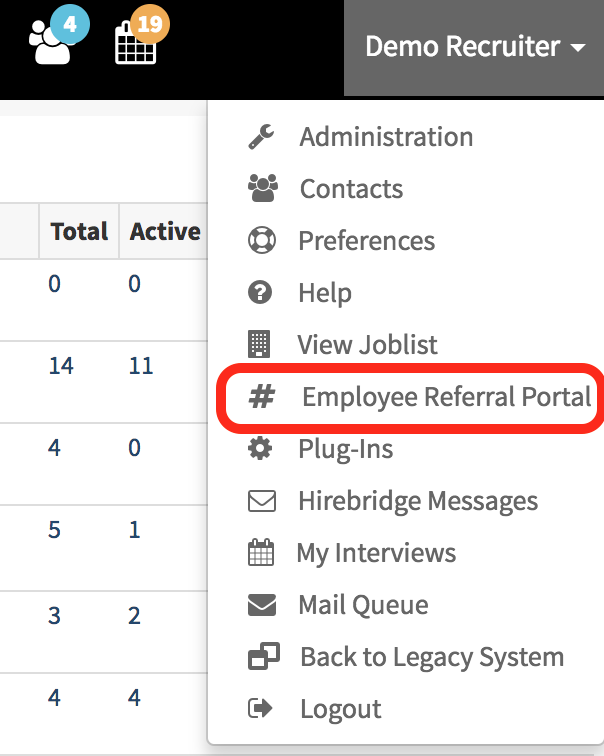Open the Total count link 14

(61, 366)
